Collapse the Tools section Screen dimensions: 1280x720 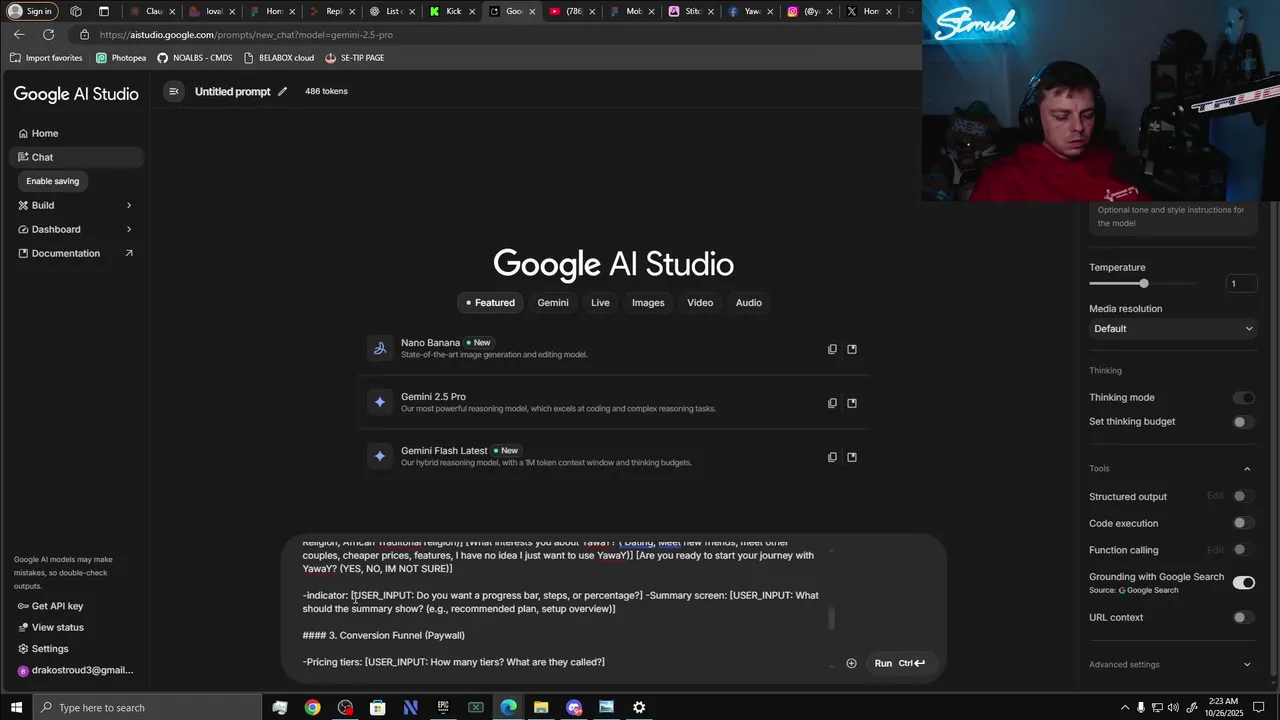(x=1247, y=469)
